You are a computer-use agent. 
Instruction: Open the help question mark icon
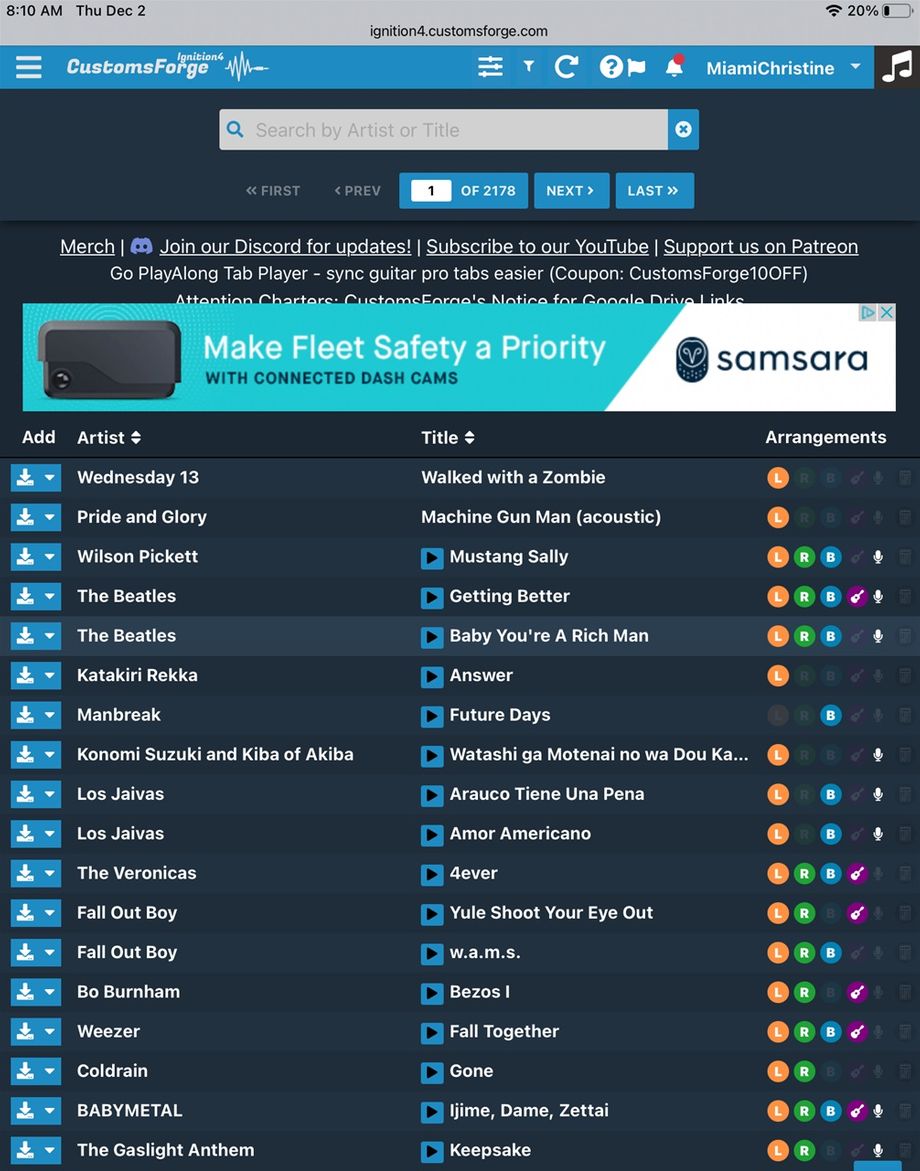click(610, 67)
